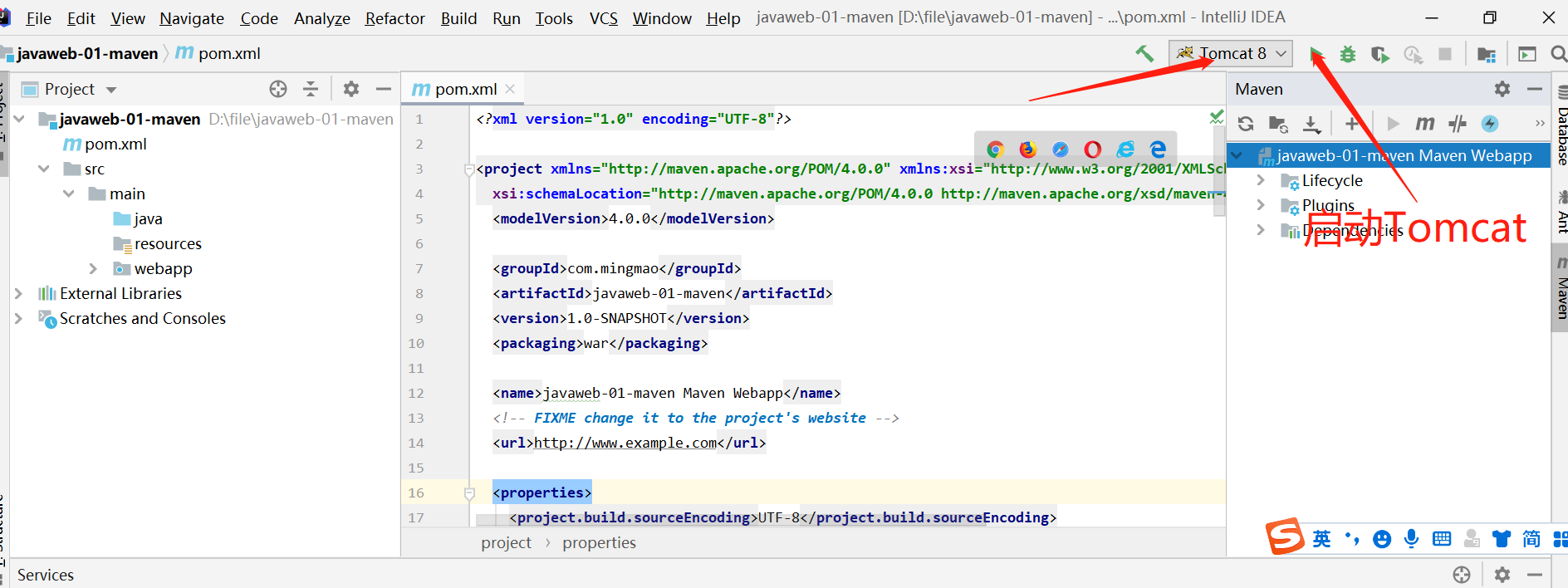Toggle Sogou input between English and Chinese
This screenshot has width=1568, height=588.
pyautogui.click(x=1321, y=539)
